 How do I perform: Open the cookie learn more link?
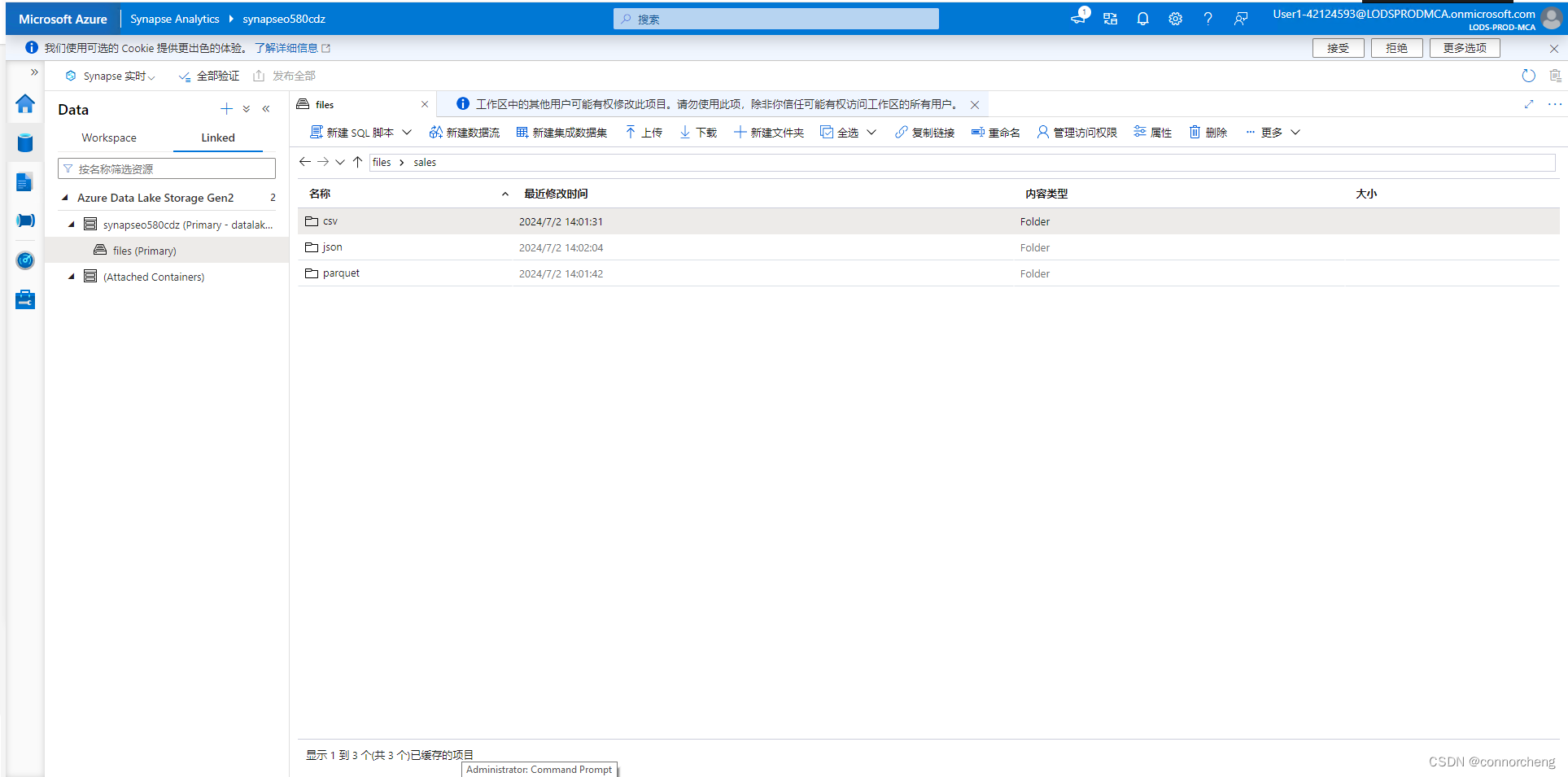click(292, 48)
